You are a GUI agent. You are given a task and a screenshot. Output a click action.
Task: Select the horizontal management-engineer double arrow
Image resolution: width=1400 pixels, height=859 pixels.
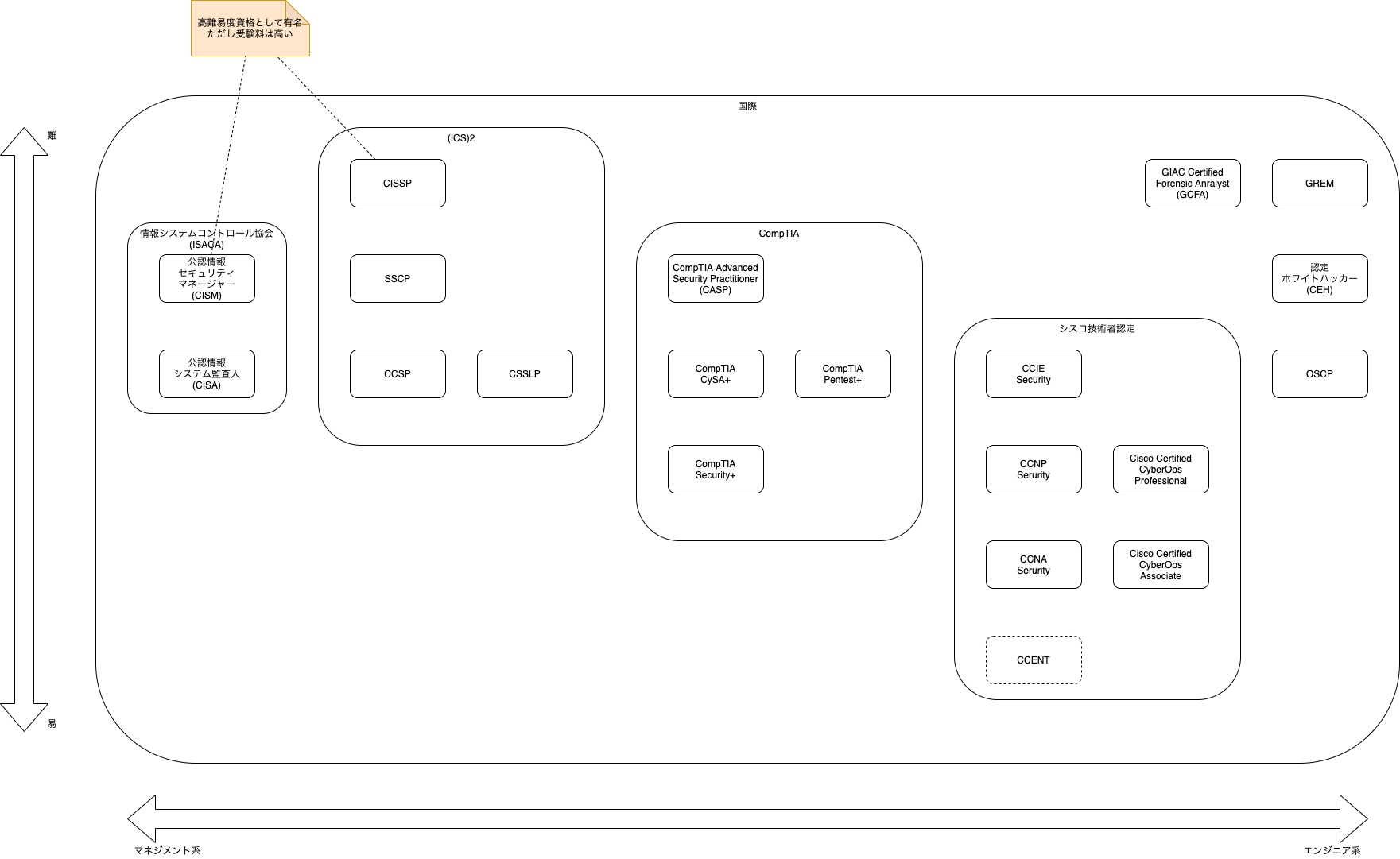click(x=747, y=818)
